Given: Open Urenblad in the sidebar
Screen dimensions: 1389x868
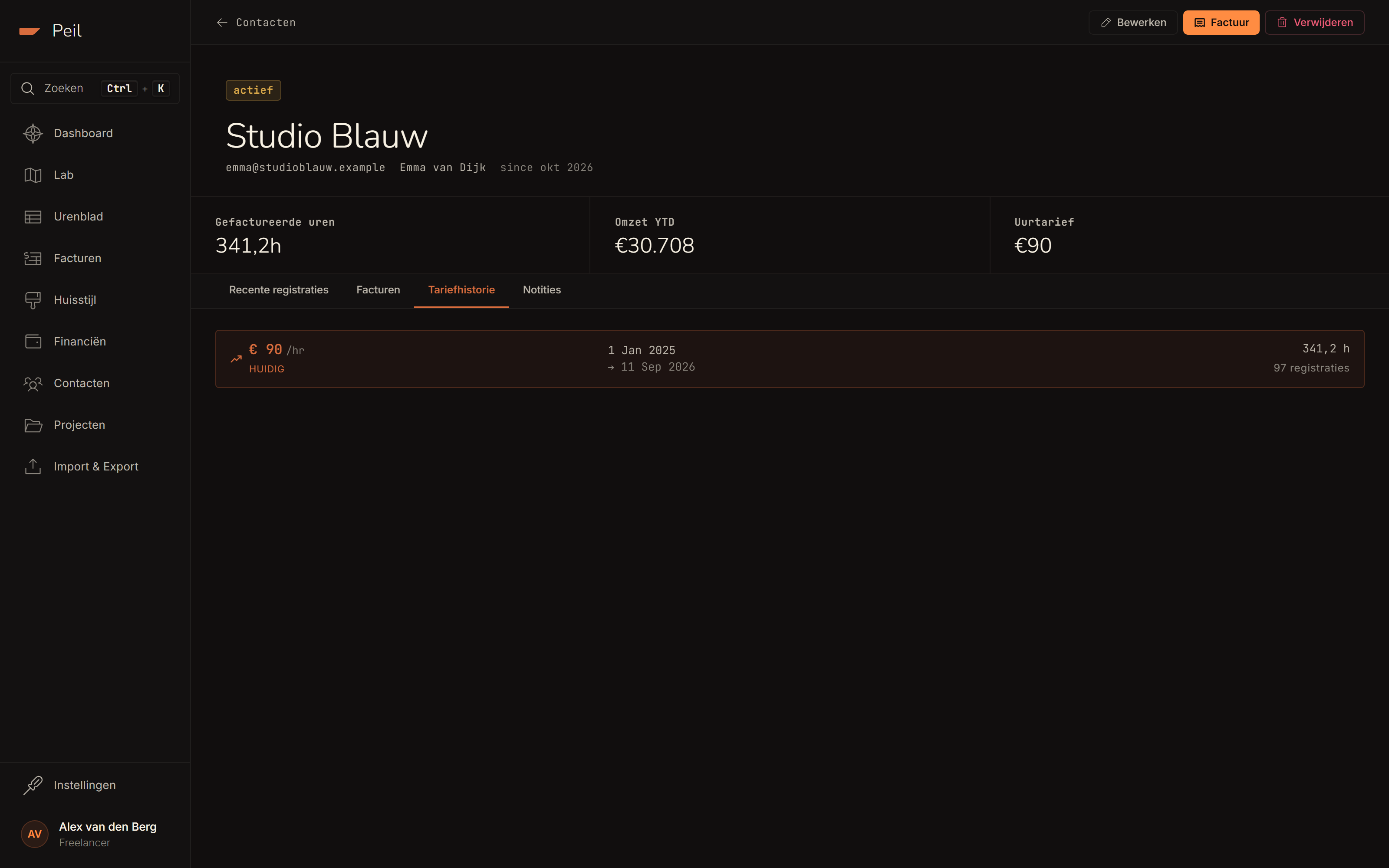Looking at the screenshot, I should coord(95,217).
